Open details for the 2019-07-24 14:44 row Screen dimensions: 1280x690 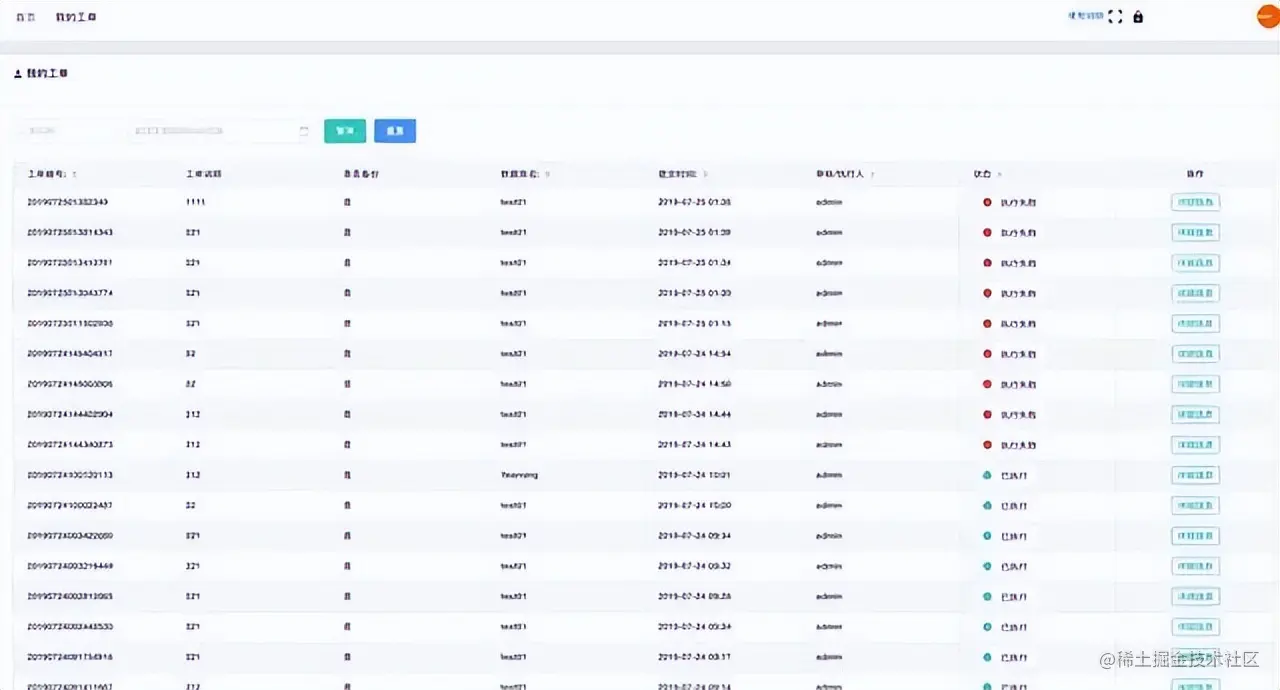pyautogui.click(x=1195, y=415)
